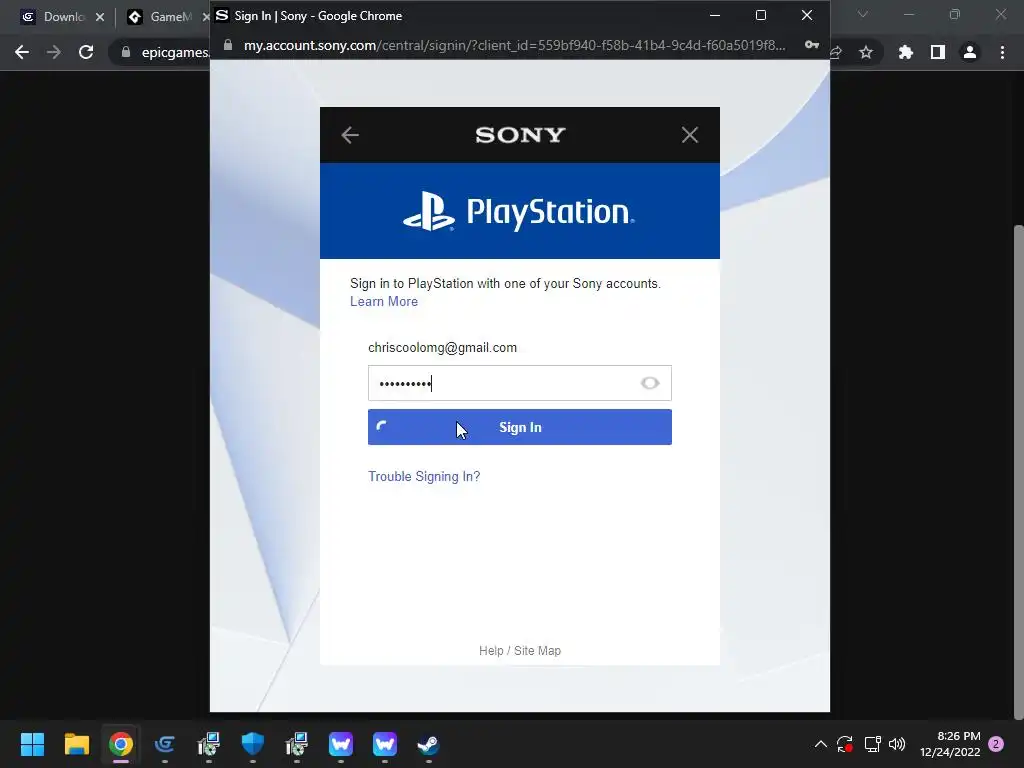Screen dimensions: 1024x768
Task: Open the Help link at bottom
Action: click(x=491, y=650)
